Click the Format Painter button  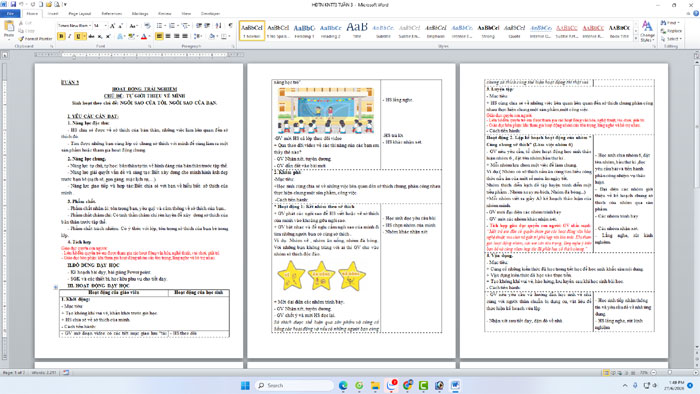click(x=36, y=39)
